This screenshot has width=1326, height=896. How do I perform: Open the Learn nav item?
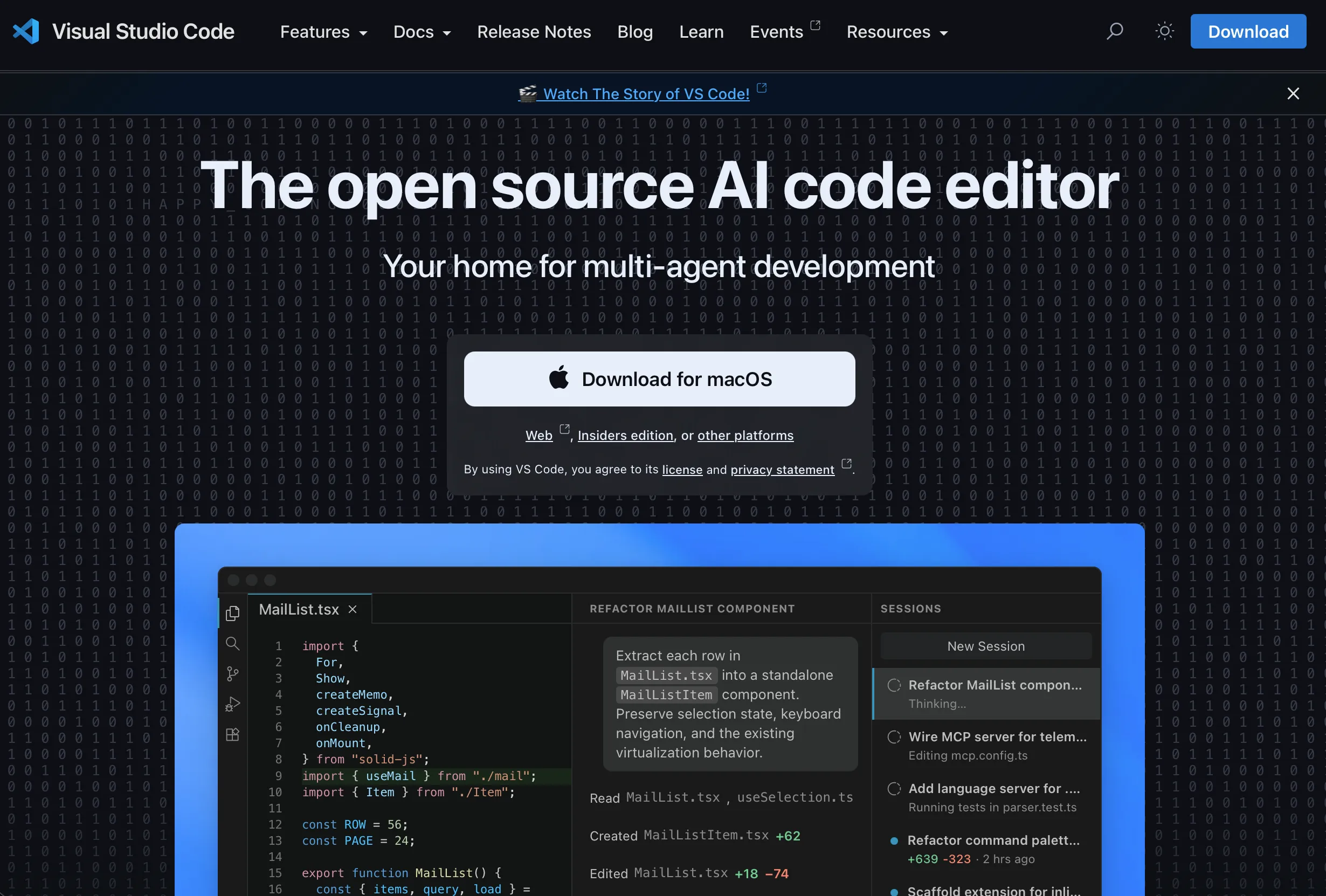pos(701,32)
